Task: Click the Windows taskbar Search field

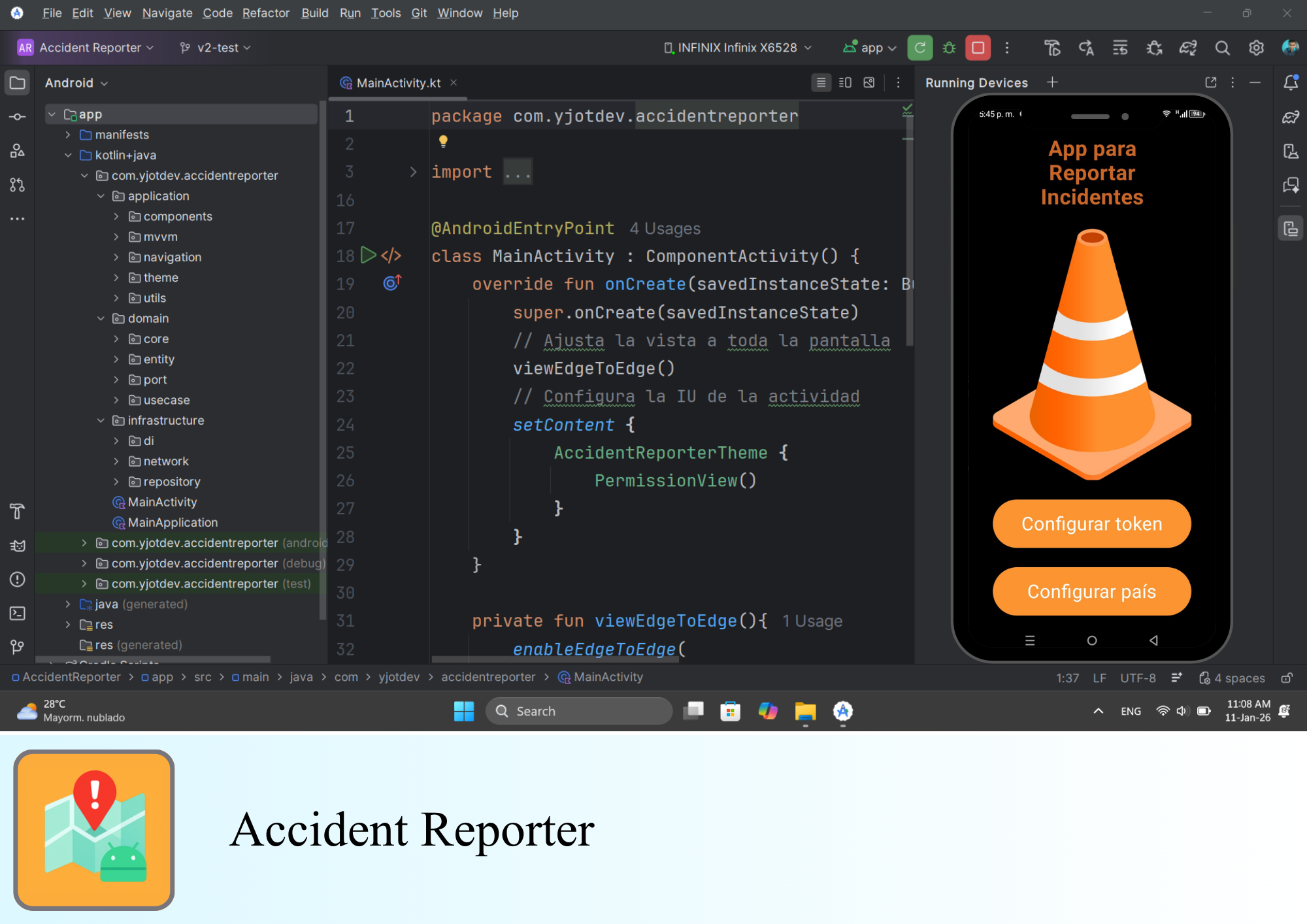Action: coord(578,711)
